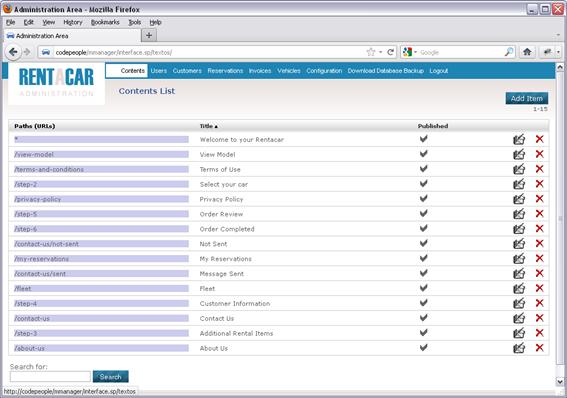Toggle published checkmark for View Model
Screen dimensions: 567x398
click(x=423, y=154)
